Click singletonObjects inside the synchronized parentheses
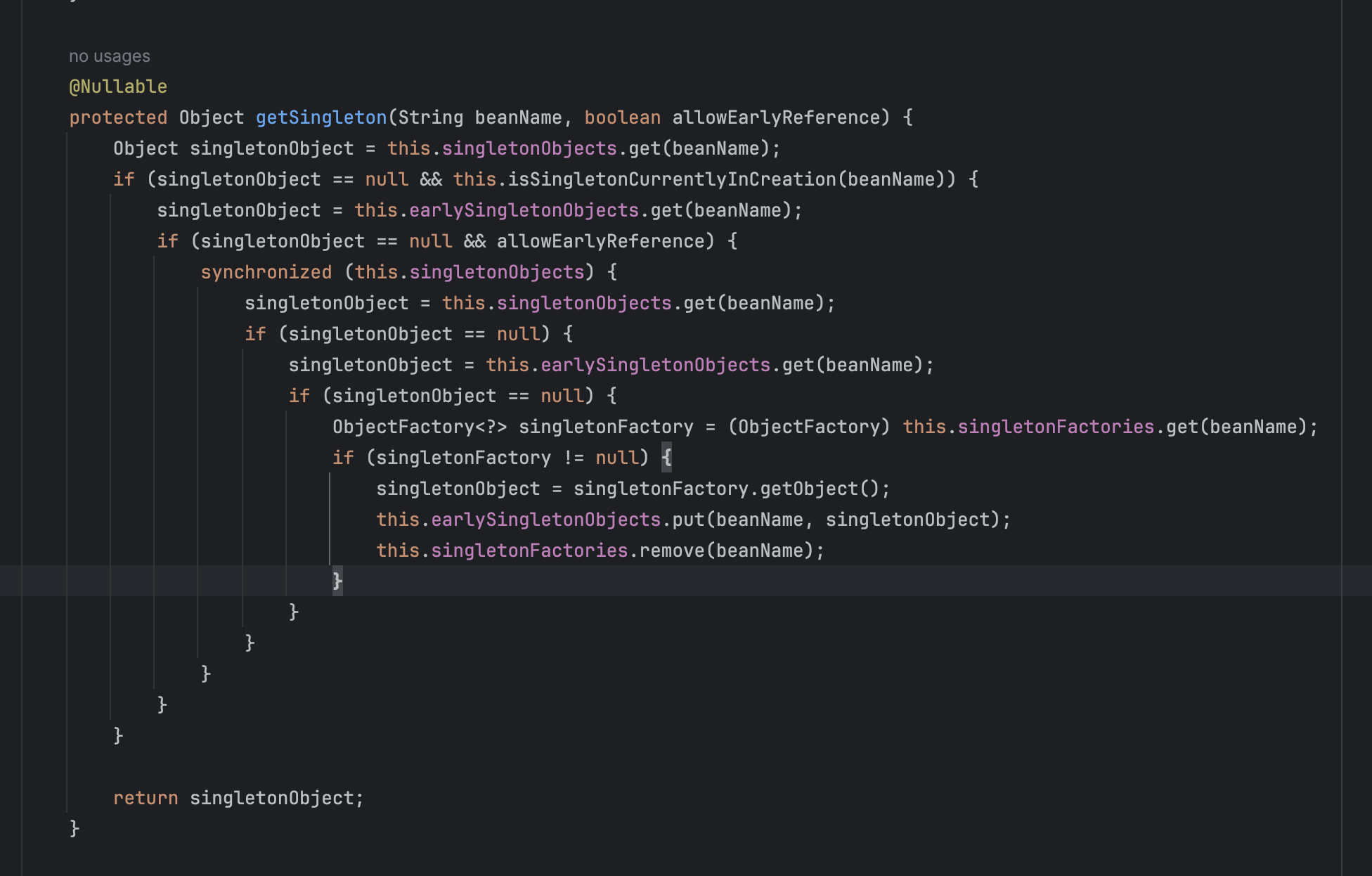The height and width of the screenshot is (876, 1372). tap(497, 272)
